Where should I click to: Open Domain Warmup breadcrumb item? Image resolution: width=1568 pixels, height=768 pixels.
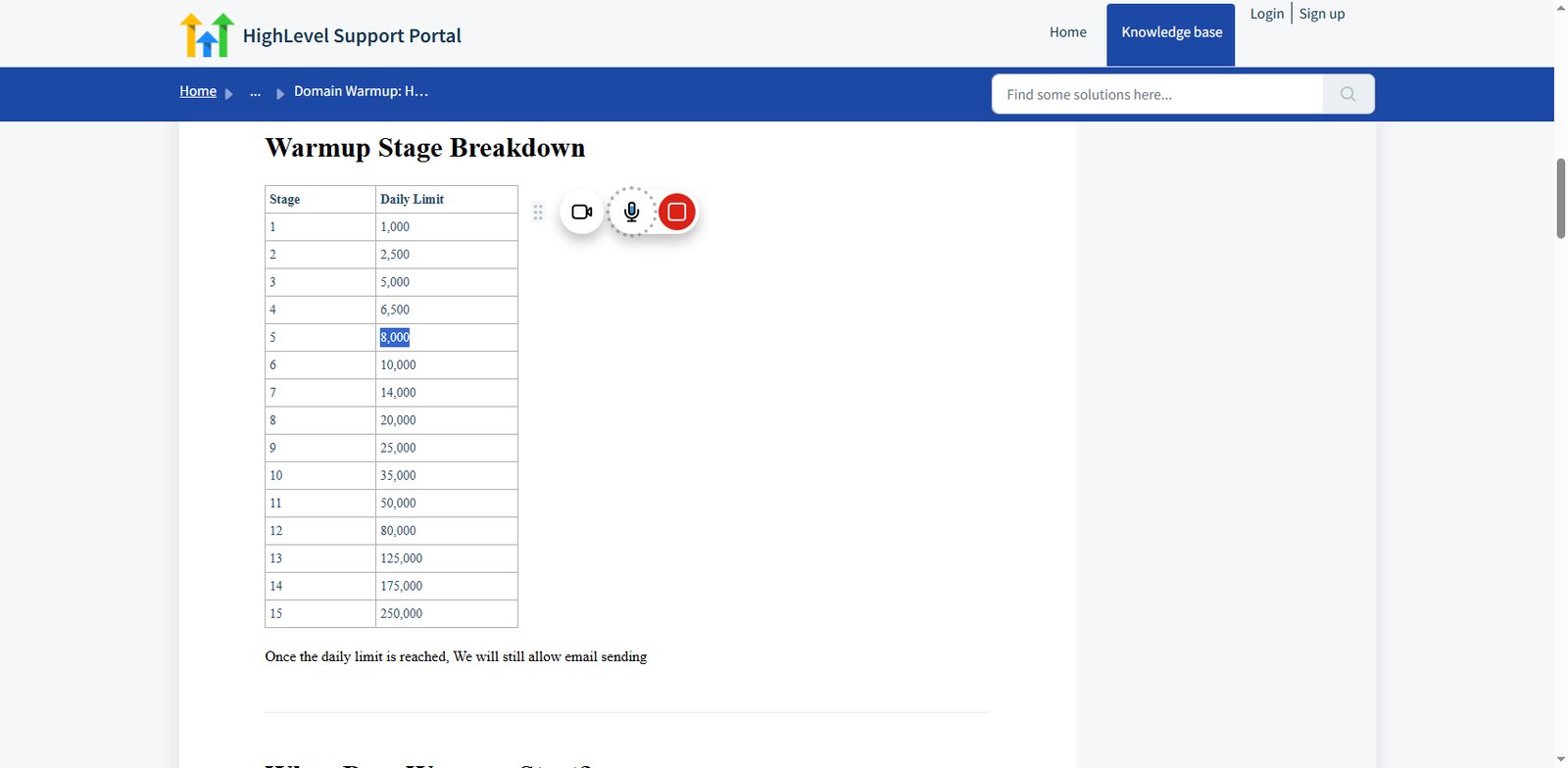(x=361, y=91)
